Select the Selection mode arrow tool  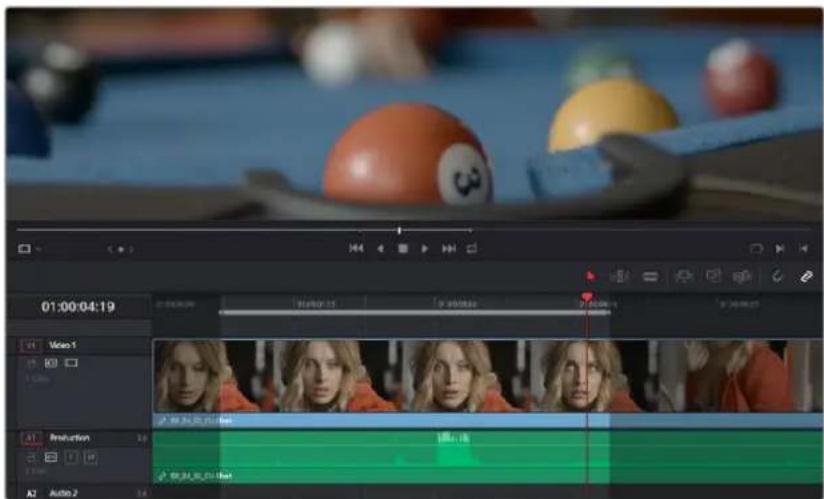[x=590, y=276]
